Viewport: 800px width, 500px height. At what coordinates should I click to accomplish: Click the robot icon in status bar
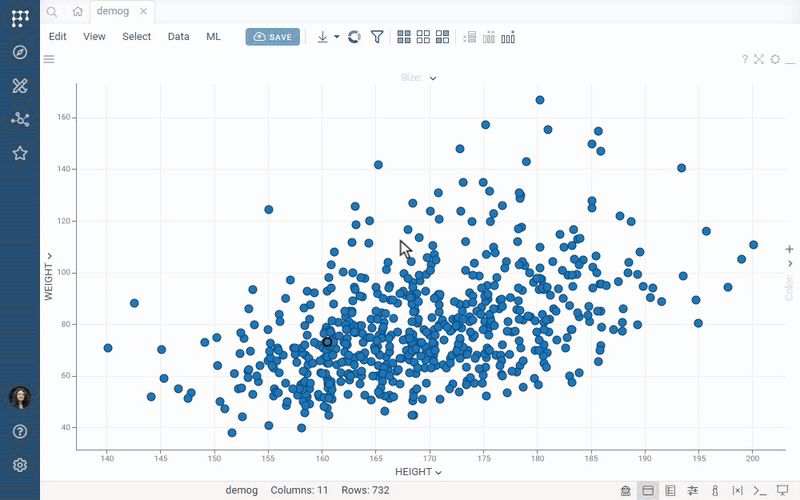click(626, 491)
